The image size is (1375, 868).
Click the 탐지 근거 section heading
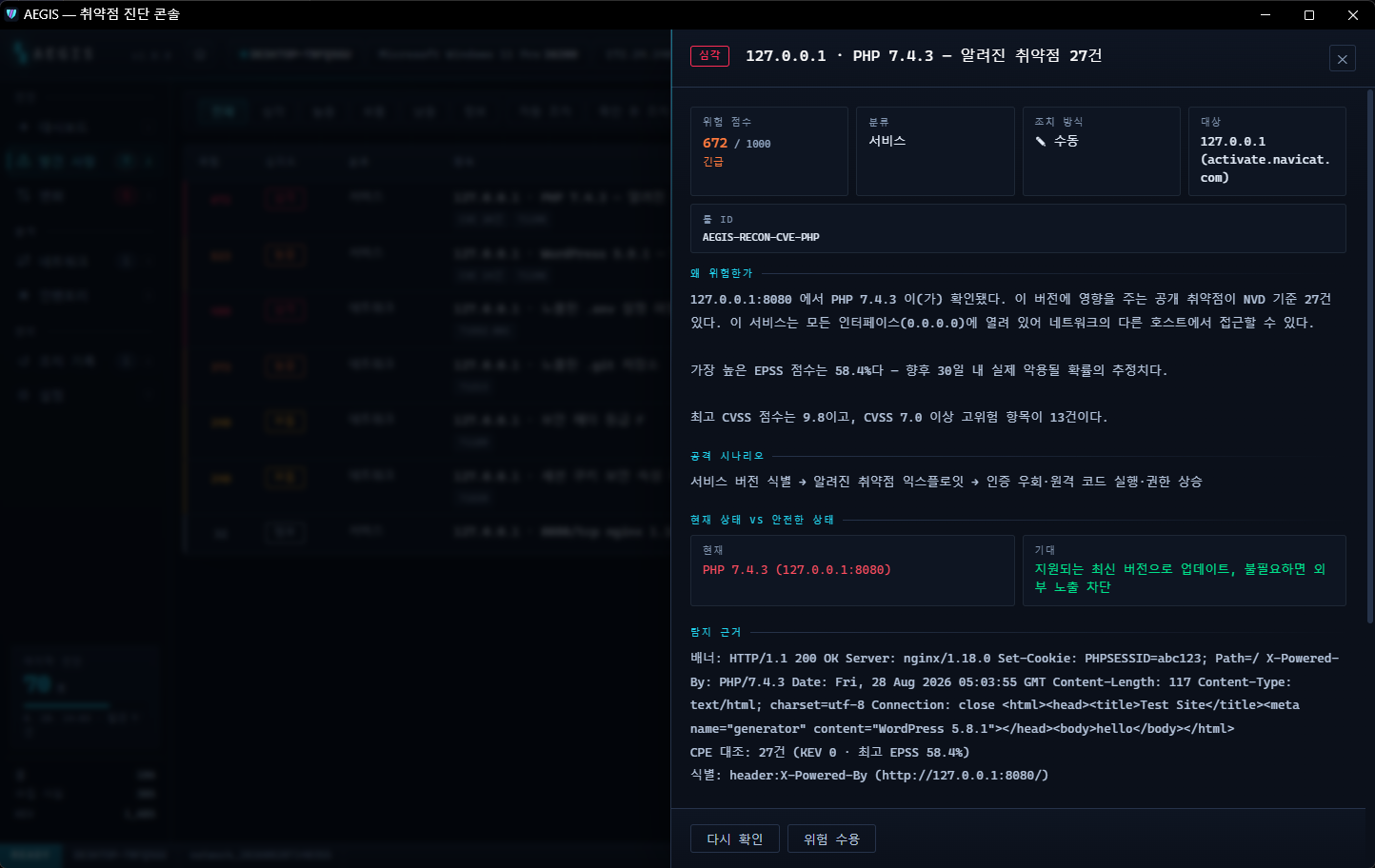(x=715, y=632)
